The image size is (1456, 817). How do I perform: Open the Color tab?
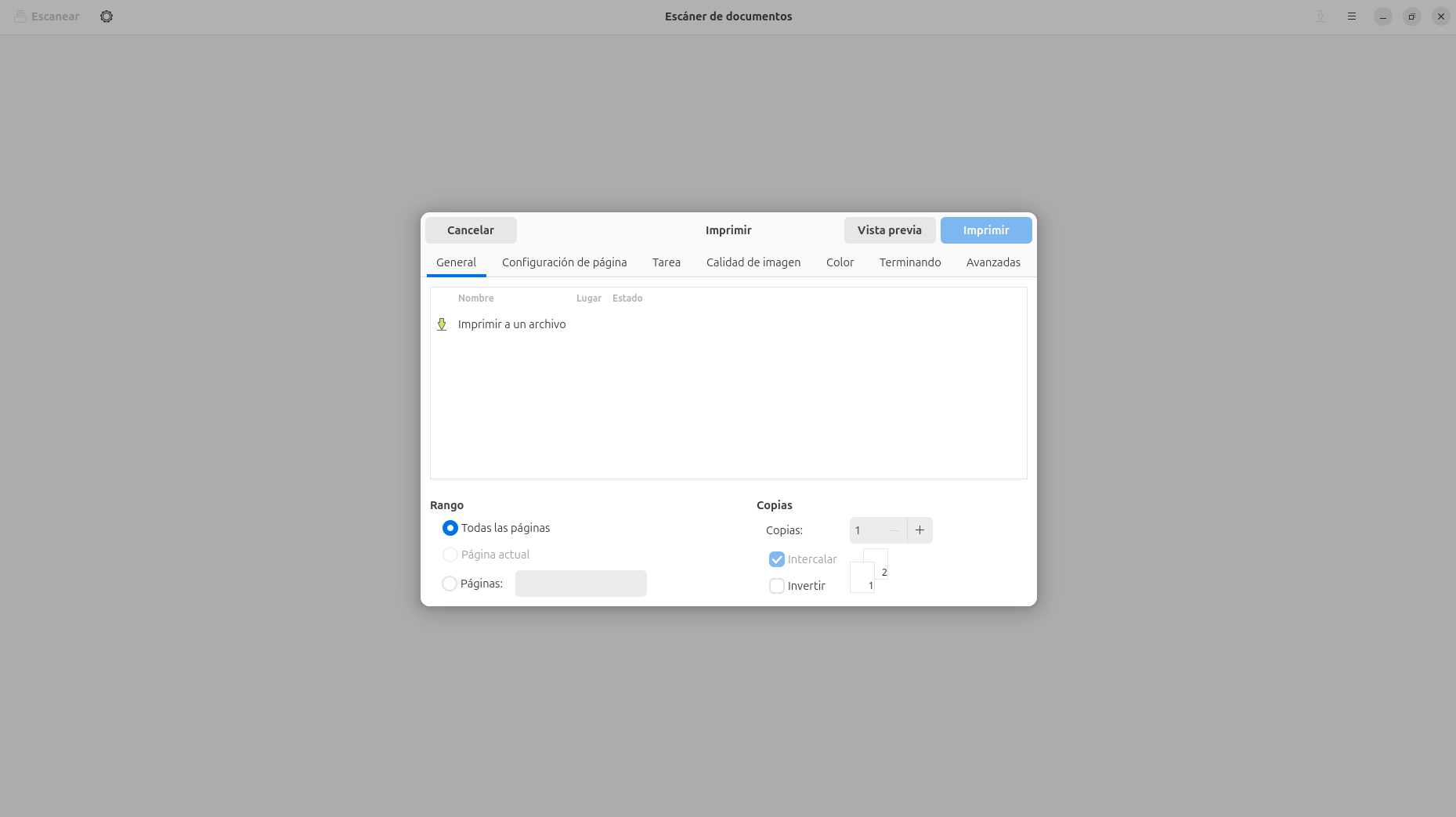coord(840,262)
